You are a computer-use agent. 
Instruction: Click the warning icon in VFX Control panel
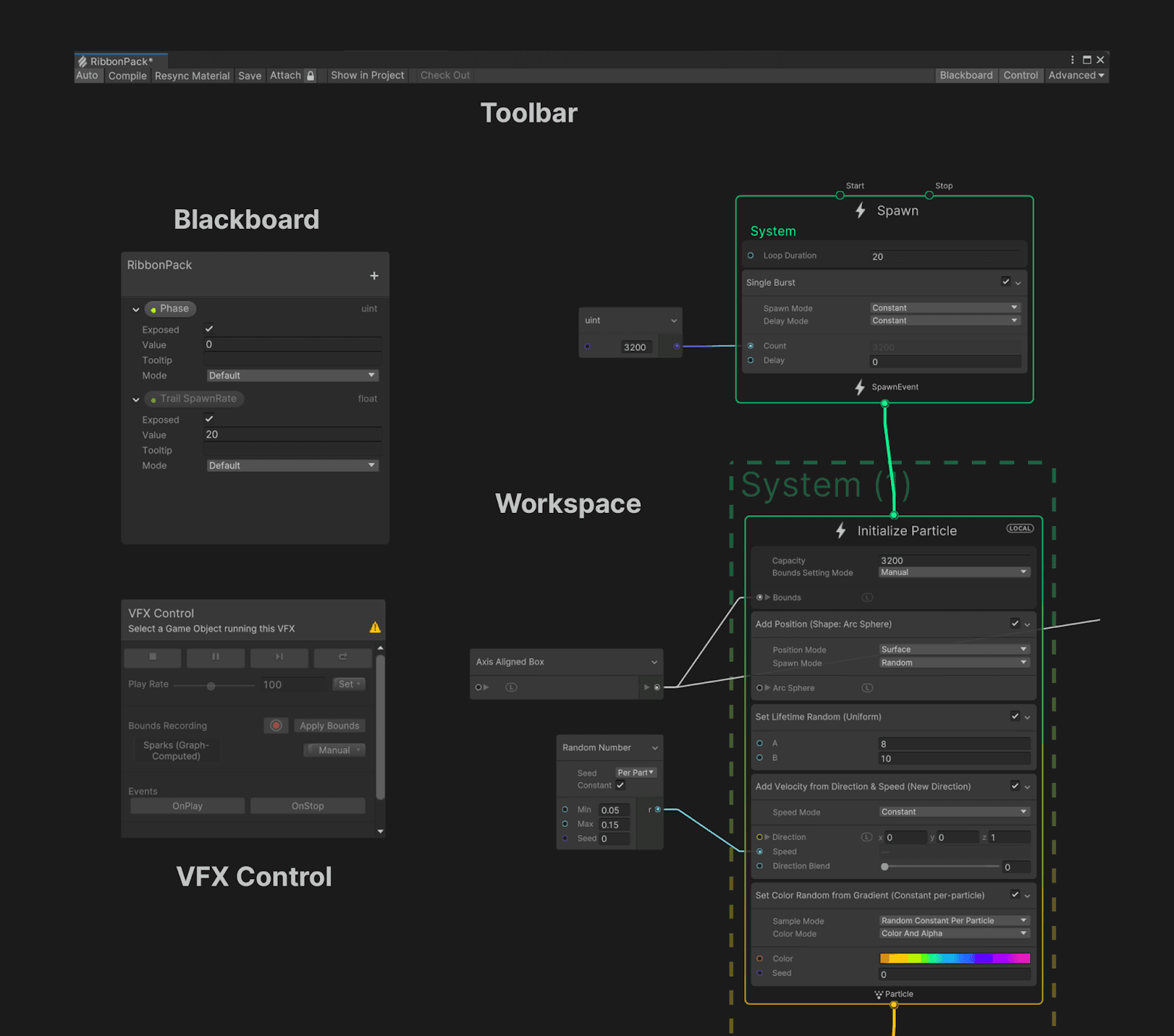[x=376, y=627]
